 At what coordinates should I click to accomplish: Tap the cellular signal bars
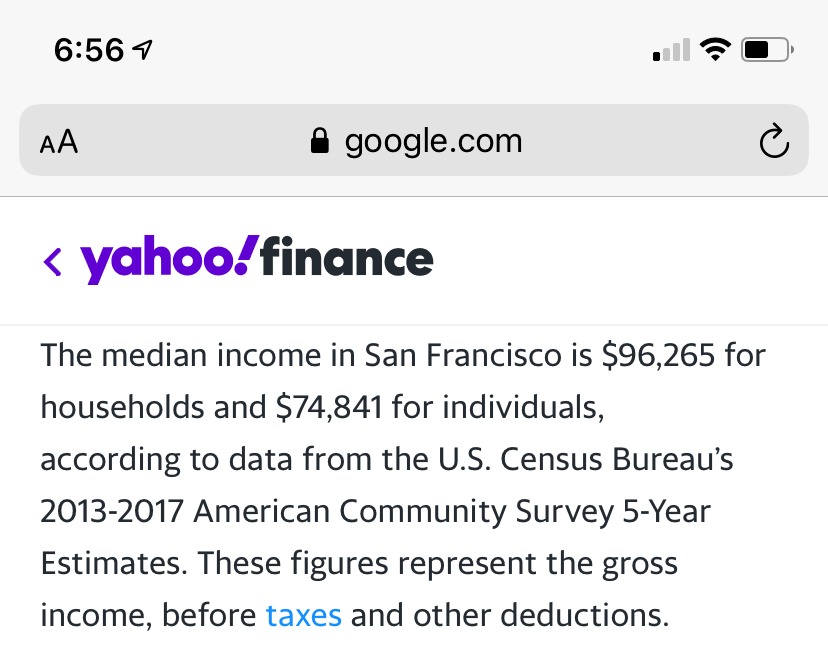(671, 50)
